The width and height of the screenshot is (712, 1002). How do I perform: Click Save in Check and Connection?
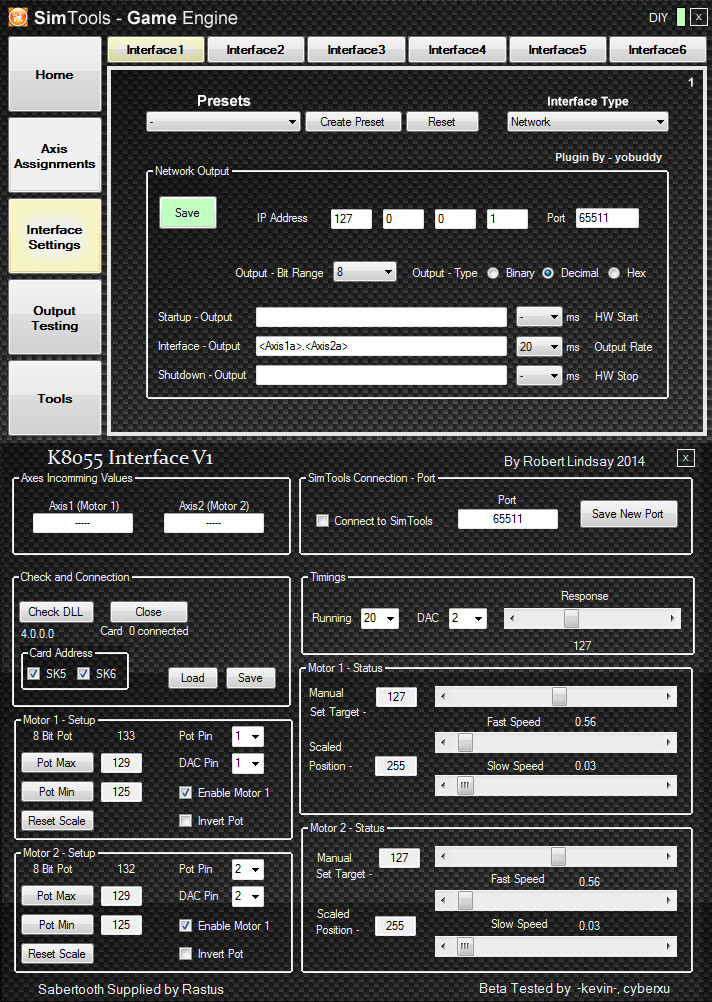click(x=250, y=678)
